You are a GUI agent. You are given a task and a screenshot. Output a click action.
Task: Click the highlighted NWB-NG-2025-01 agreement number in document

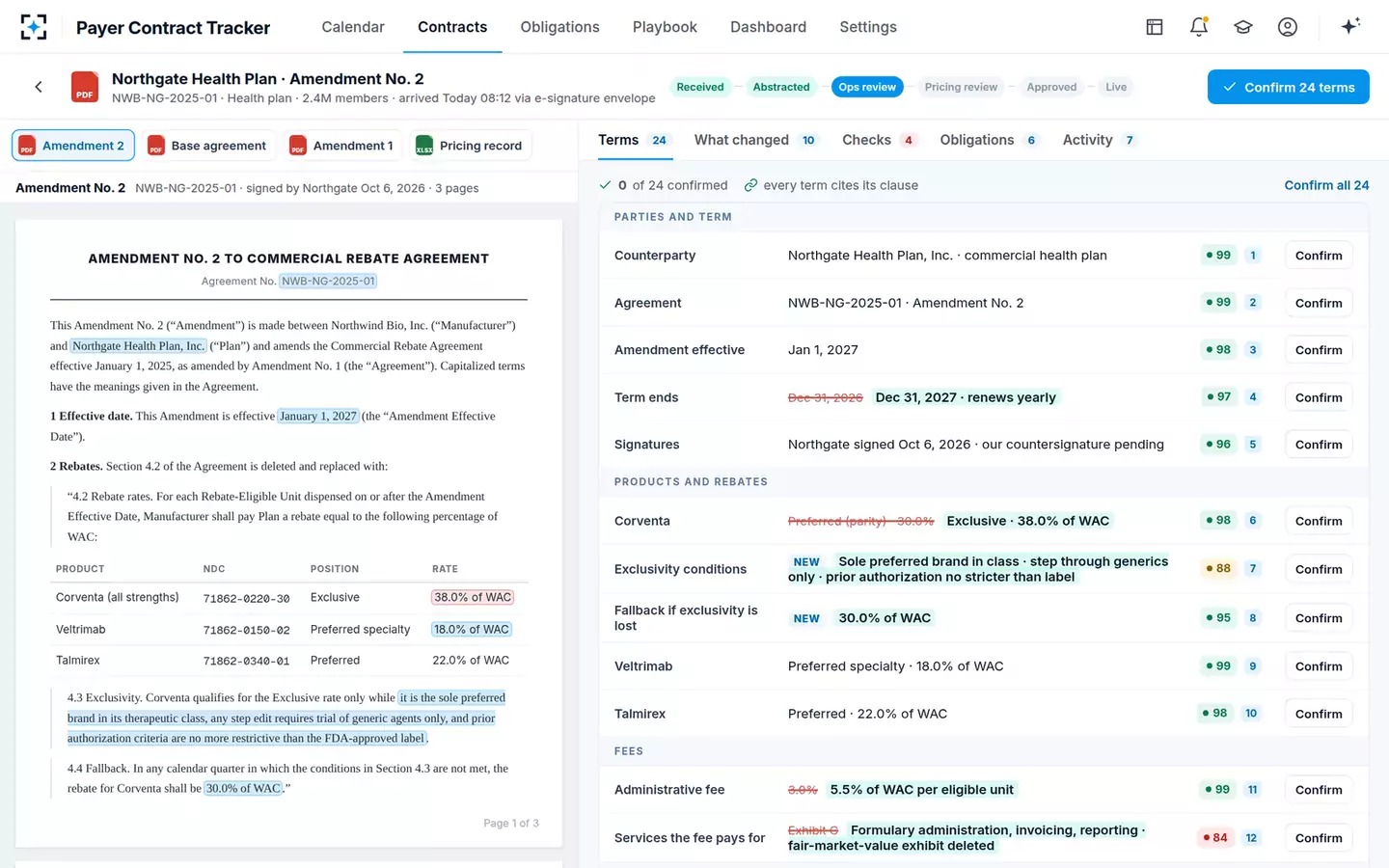[x=328, y=281]
